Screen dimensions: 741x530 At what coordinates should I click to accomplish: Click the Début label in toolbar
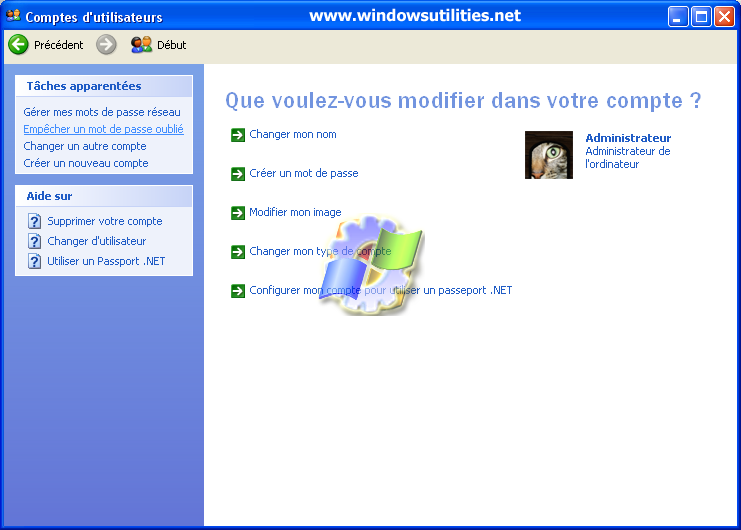[171, 45]
